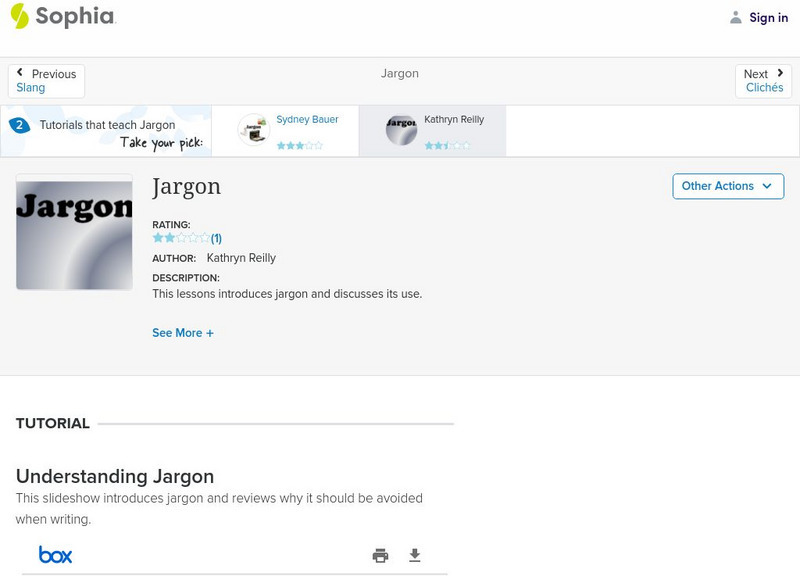Click Sydney Bauer's circular avatar picture

click(x=251, y=129)
